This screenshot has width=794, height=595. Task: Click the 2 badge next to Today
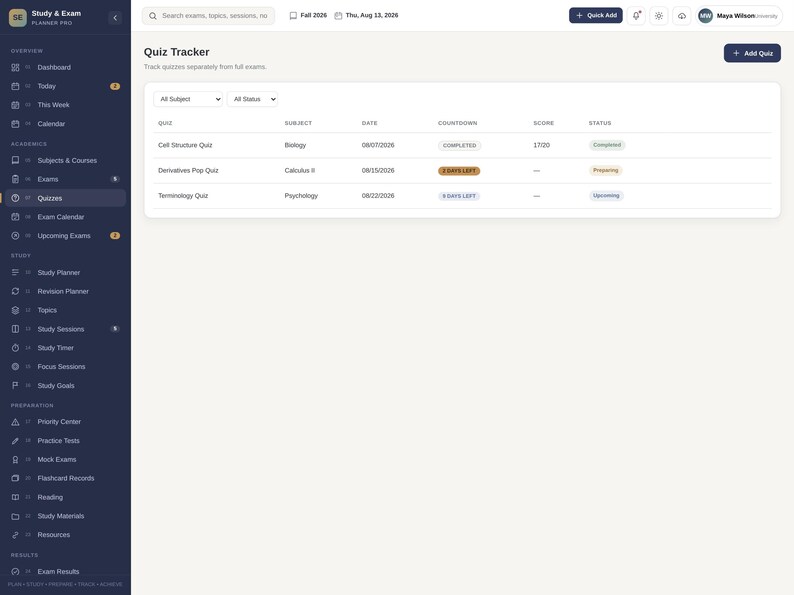coord(115,86)
